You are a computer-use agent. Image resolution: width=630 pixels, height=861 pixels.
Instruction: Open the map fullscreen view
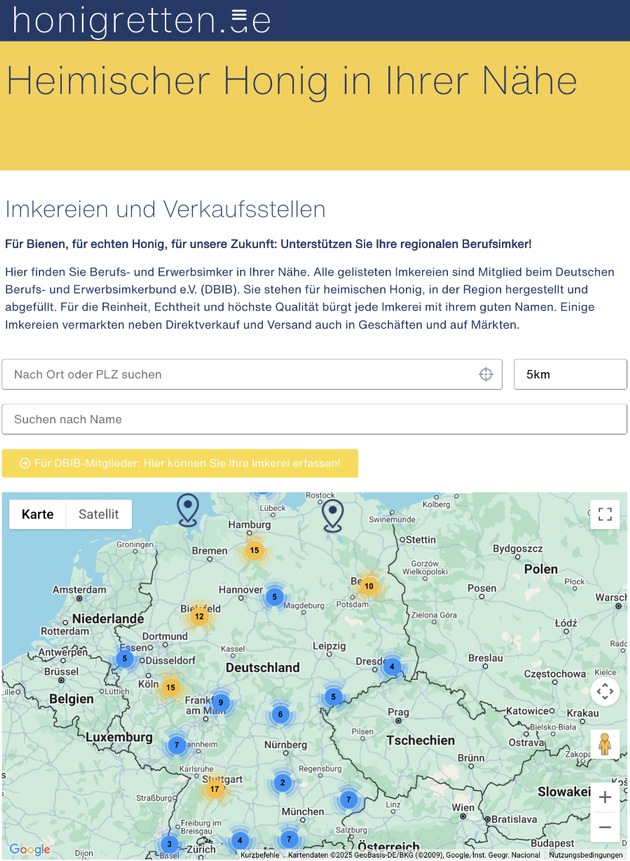point(605,514)
